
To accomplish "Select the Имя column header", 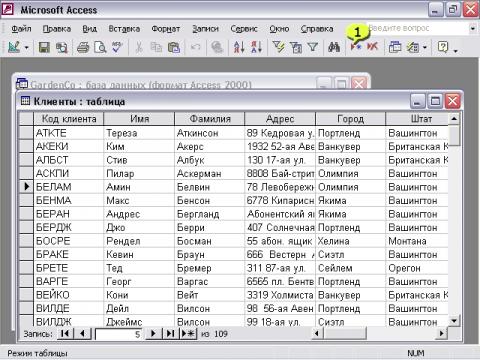I will 139,119.
